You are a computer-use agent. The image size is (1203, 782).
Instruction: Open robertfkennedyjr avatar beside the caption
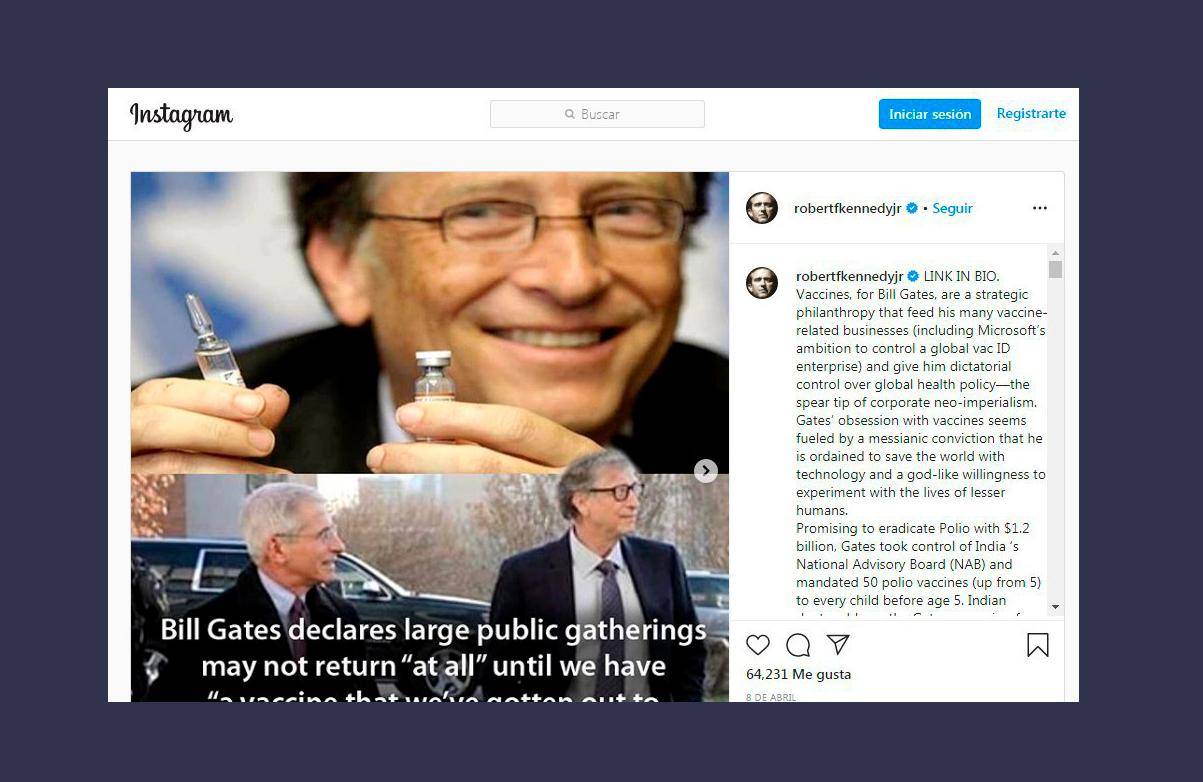tap(762, 283)
